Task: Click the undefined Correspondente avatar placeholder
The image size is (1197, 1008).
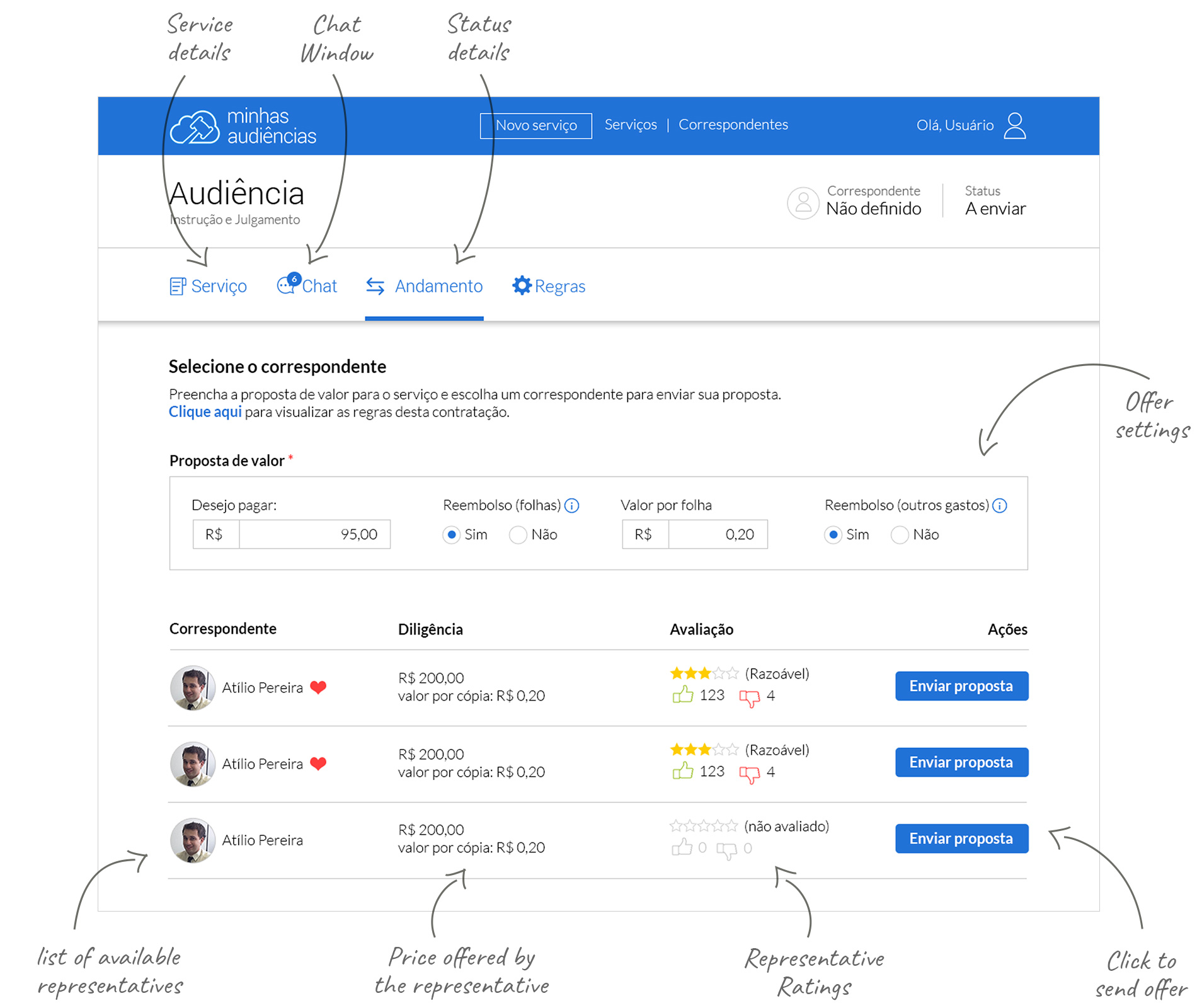Action: [803, 203]
